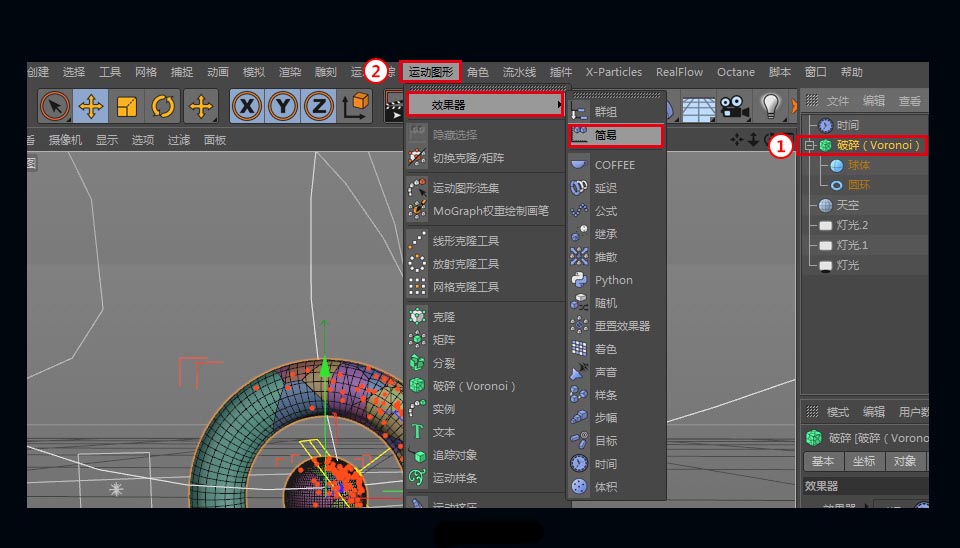The width and height of the screenshot is (960, 548).
Task: Click the coordinate system cube icon
Action: 355,105
